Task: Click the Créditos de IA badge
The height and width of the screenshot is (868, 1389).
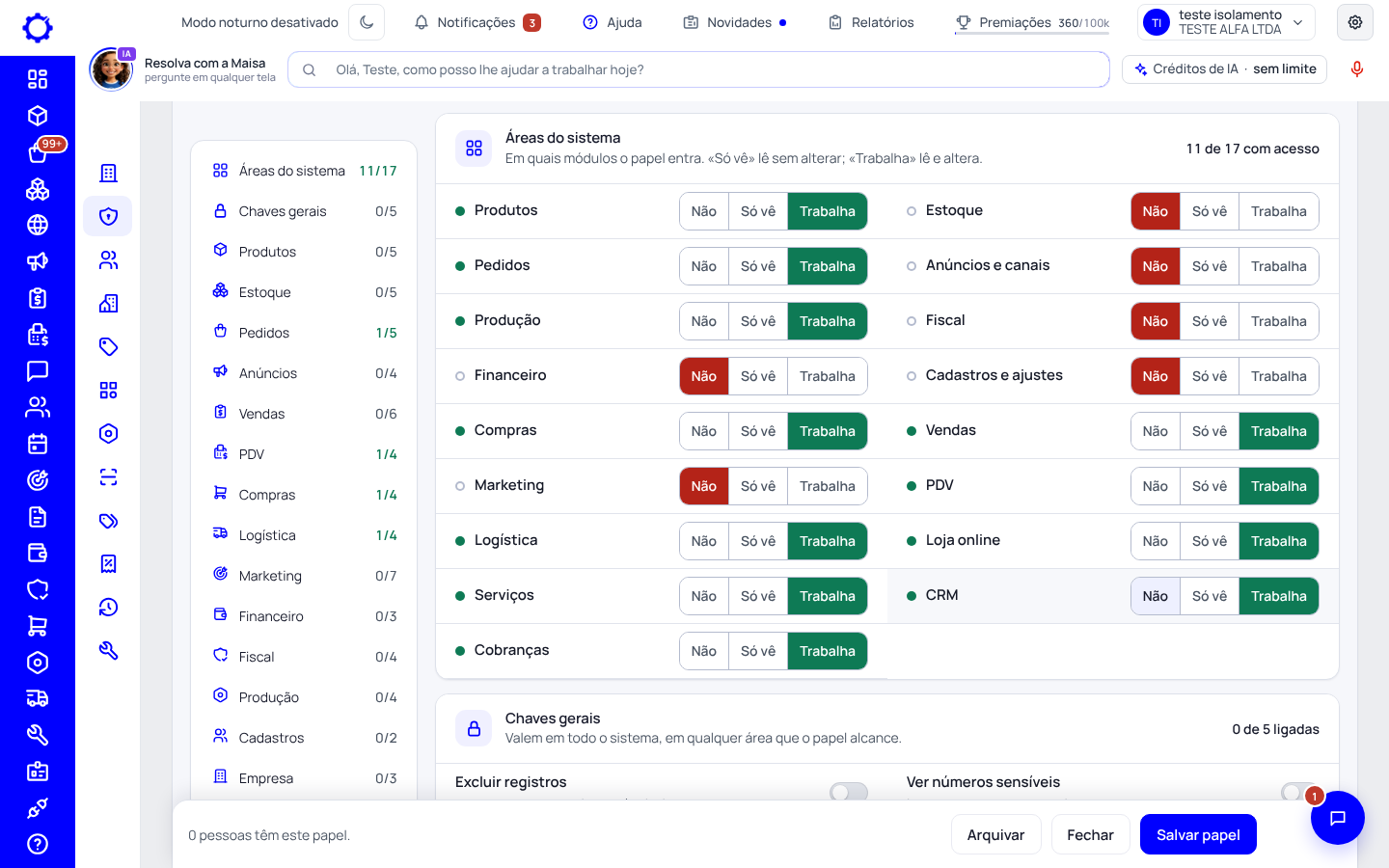Action: coord(1225,69)
